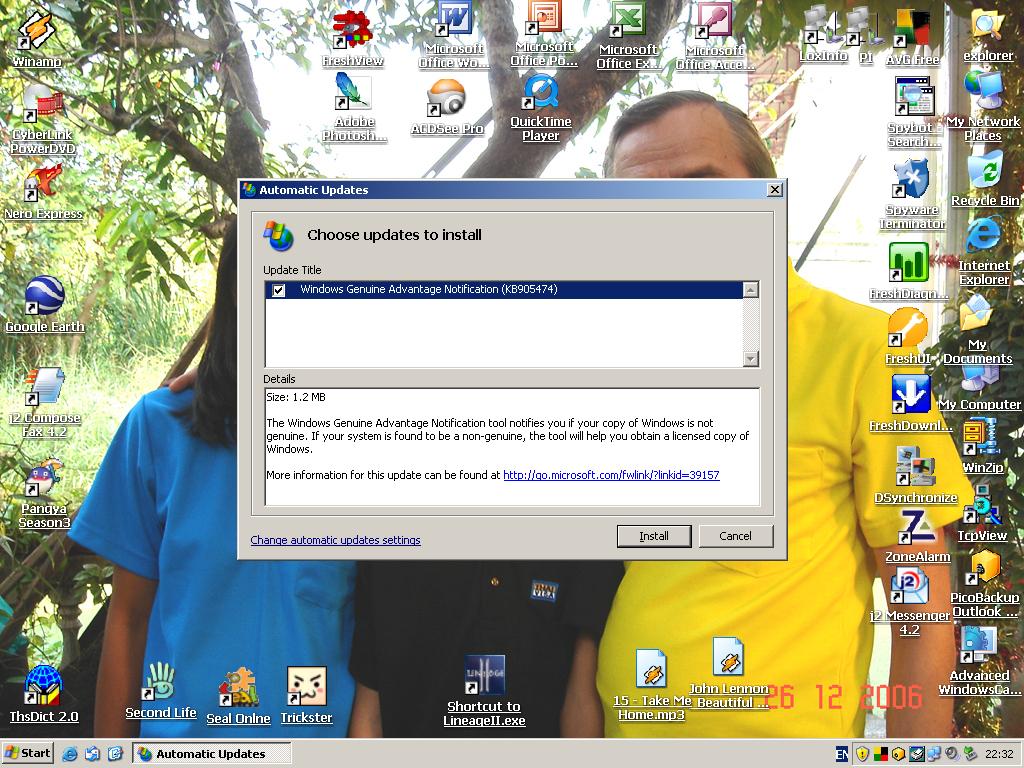Open the Change automatic updates settings link
Screen dimensions: 1024x768
tap(336, 540)
